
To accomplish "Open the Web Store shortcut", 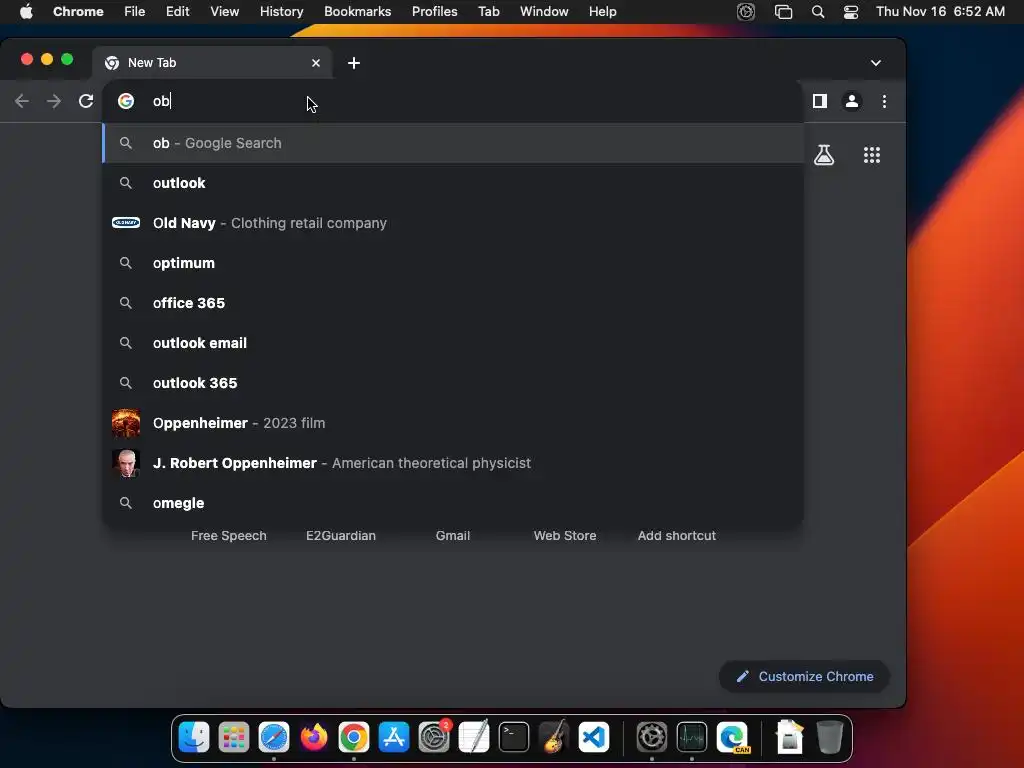I will [565, 536].
